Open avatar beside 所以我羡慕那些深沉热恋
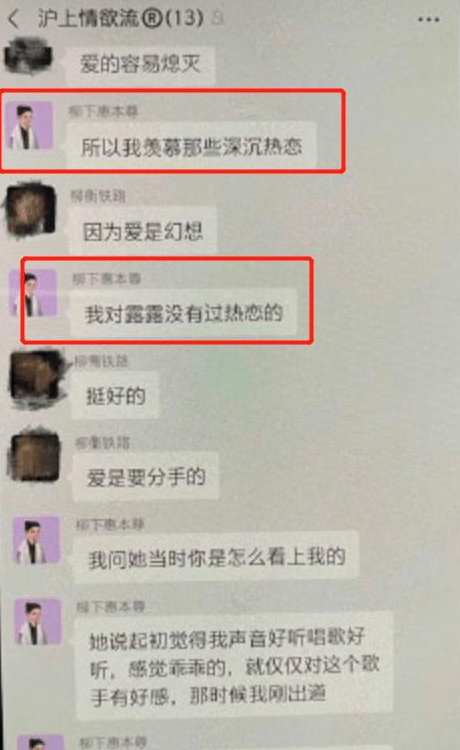This screenshot has width=460, height=750. [30, 125]
